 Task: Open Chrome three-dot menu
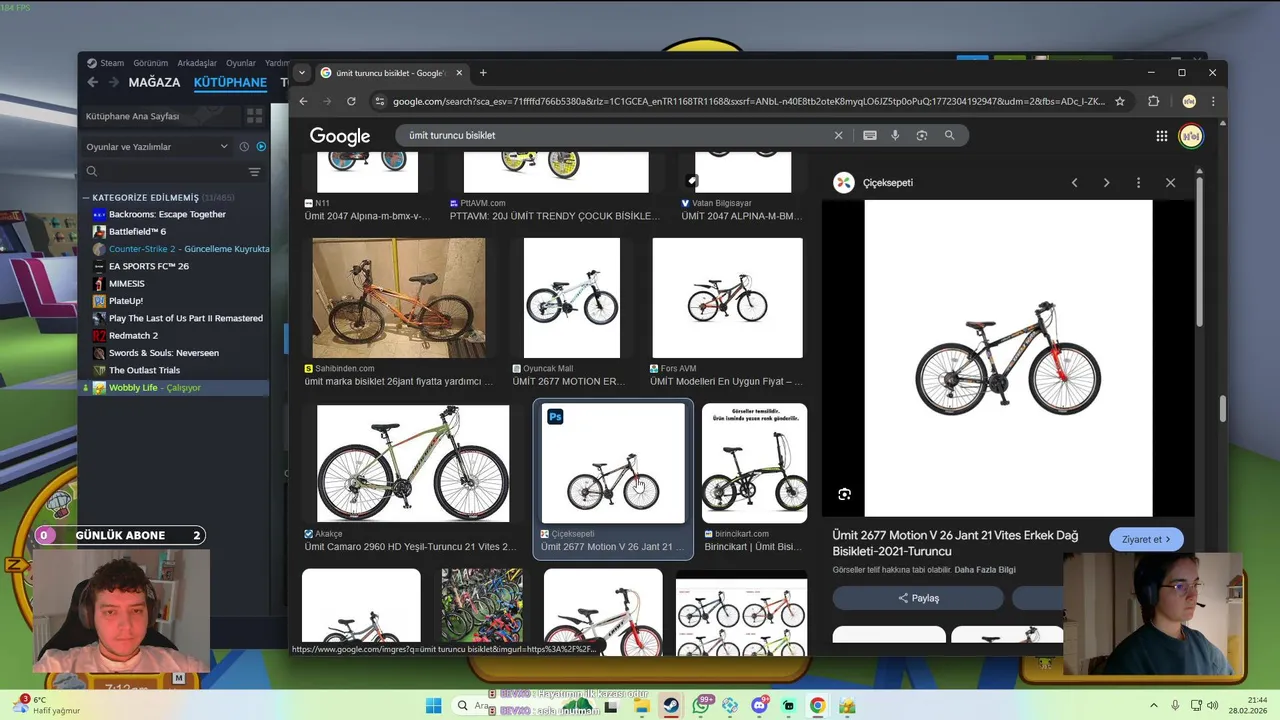click(1213, 101)
